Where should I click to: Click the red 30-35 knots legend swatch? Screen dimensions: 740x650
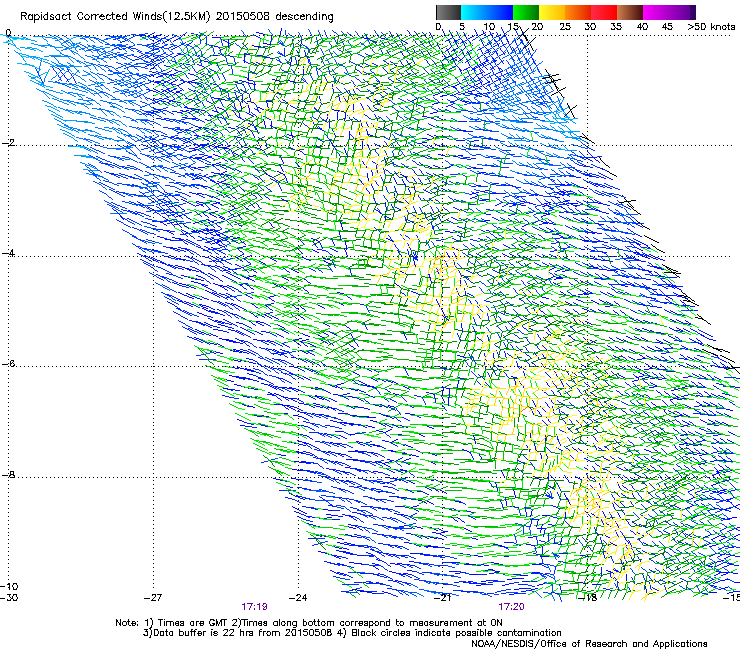pyautogui.click(x=604, y=12)
